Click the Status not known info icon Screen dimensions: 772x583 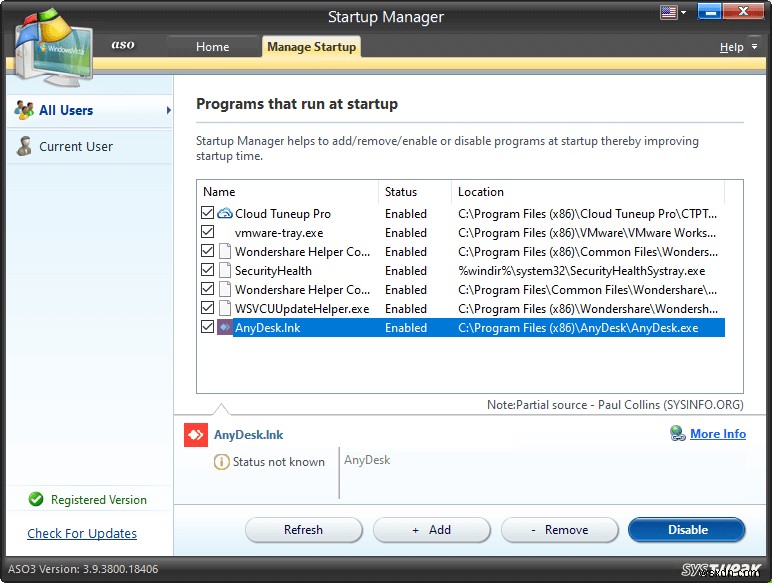(221, 462)
